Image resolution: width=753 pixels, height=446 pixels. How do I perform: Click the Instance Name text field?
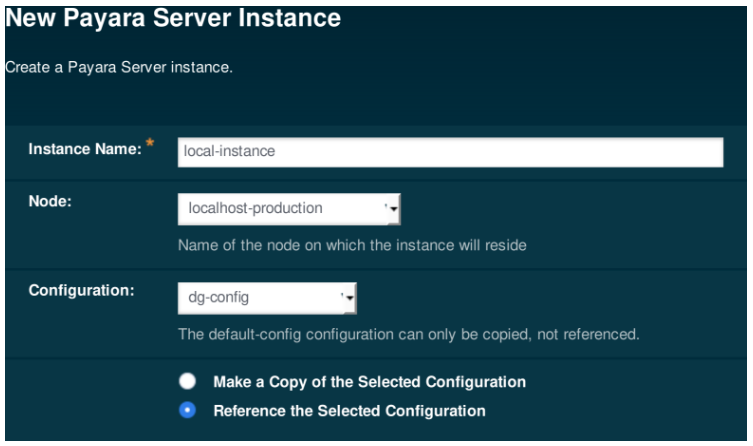point(450,151)
